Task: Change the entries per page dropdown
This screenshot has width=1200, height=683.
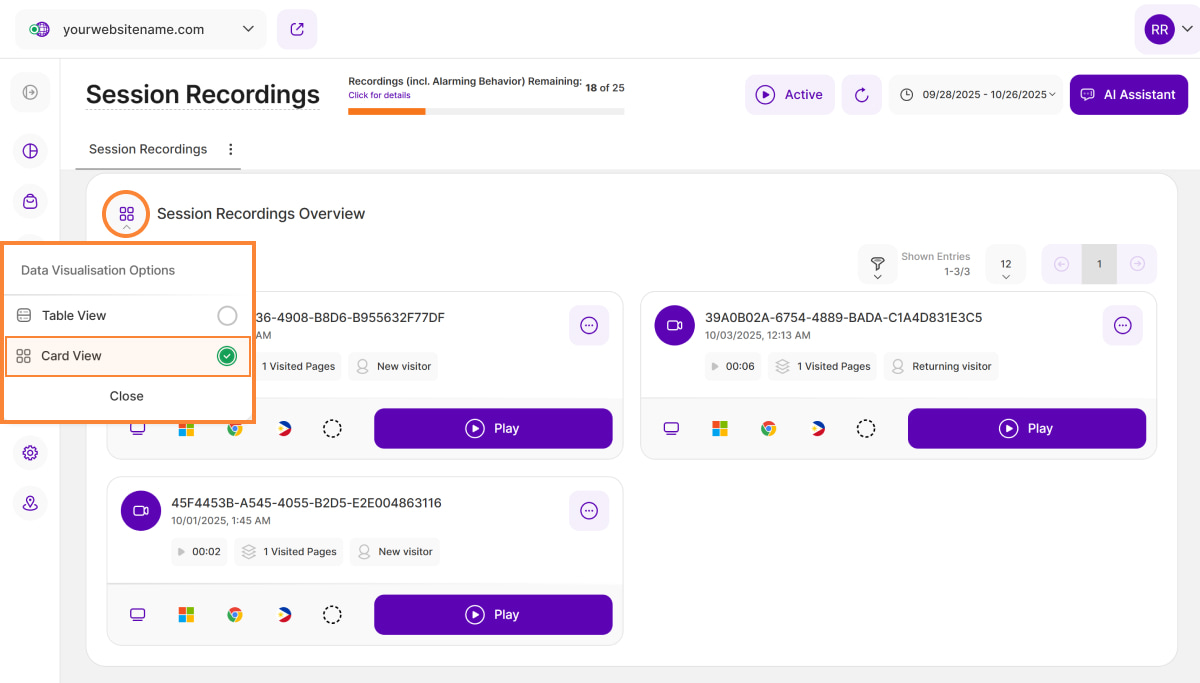Action: pyautogui.click(x=1006, y=264)
